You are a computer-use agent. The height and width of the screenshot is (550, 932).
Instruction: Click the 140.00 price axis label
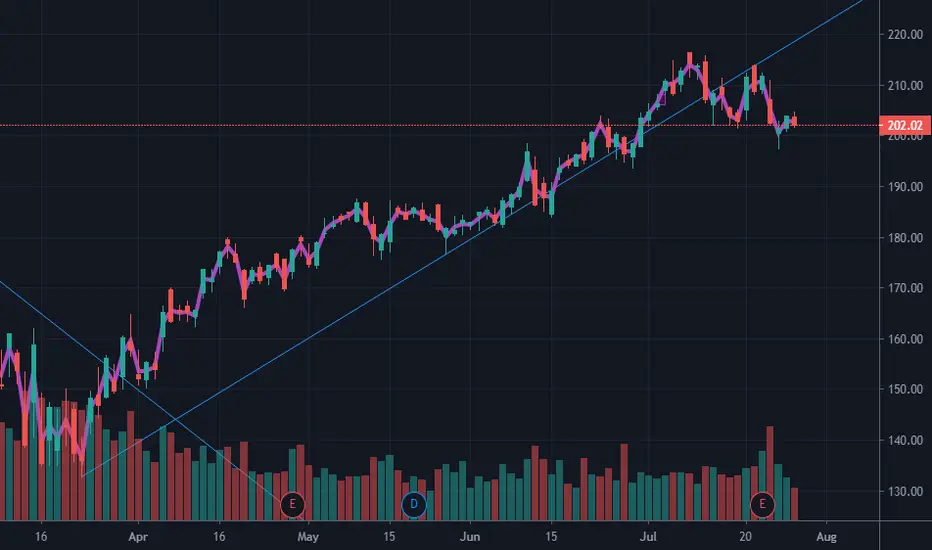pyautogui.click(x=905, y=441)
